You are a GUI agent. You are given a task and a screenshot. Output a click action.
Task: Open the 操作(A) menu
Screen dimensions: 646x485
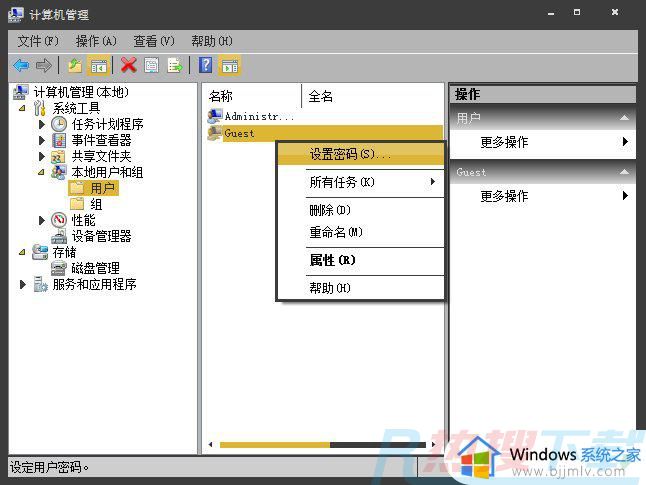tap(96, 41)
